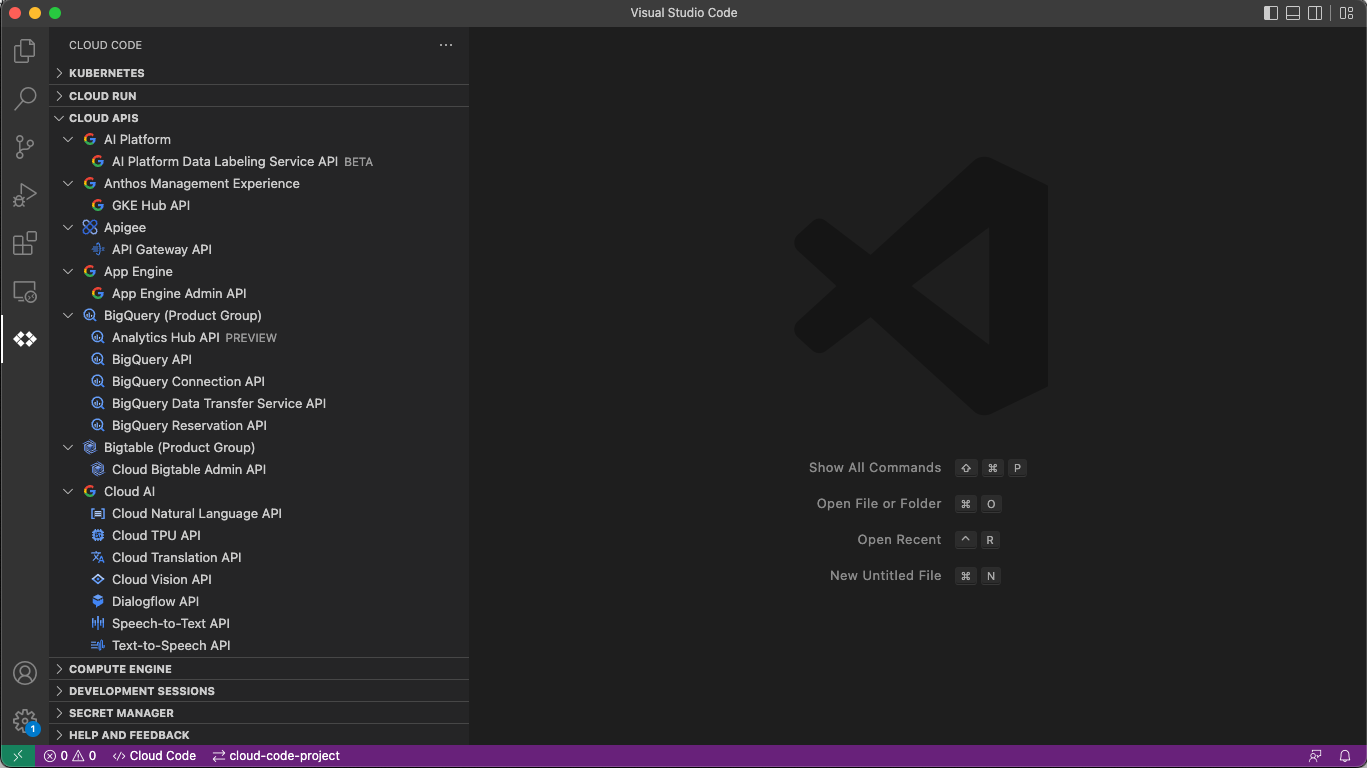Click Cloud Code status bar button
Image resolution: width=1367 pixels, height=768 pixels.
(x=154, y=756)
